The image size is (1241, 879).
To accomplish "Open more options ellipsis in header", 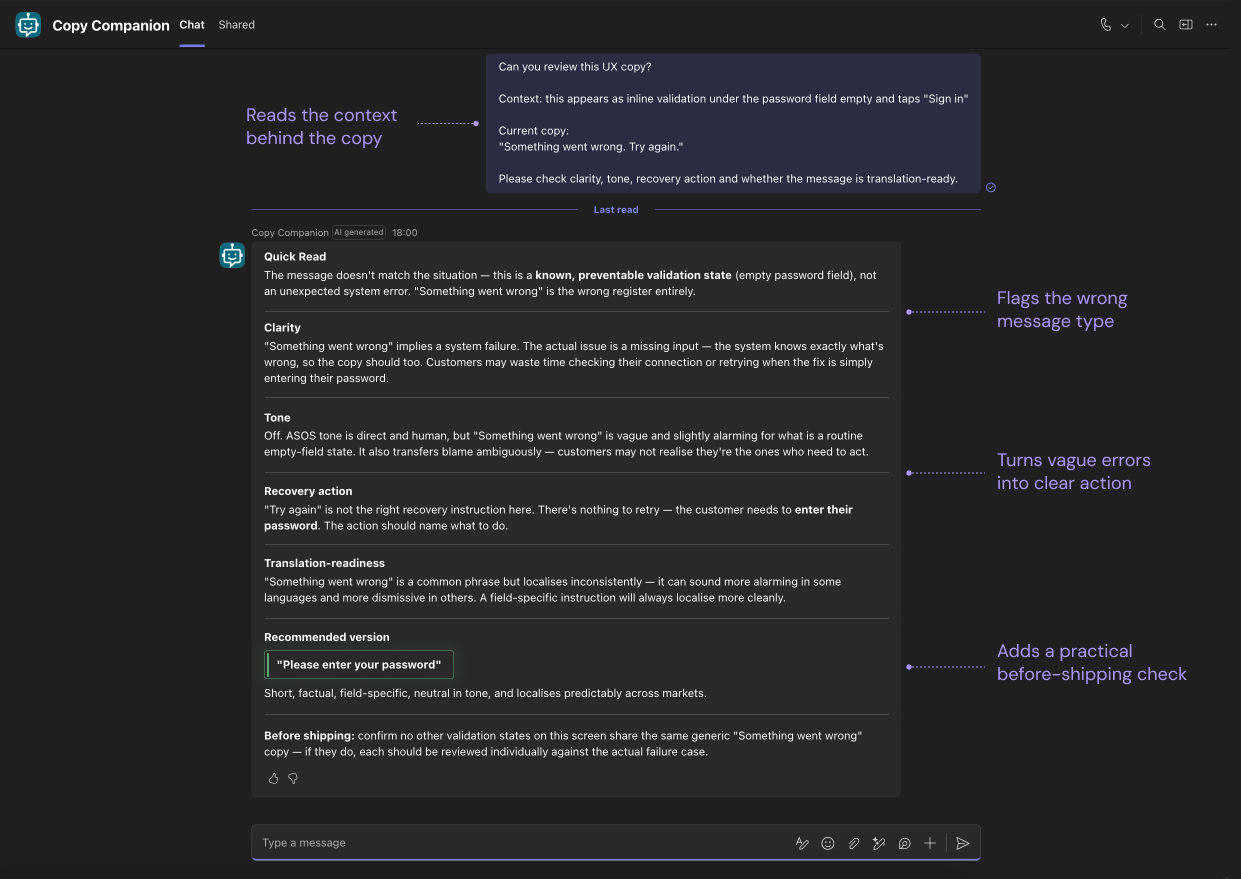I will pos(1212,25).
